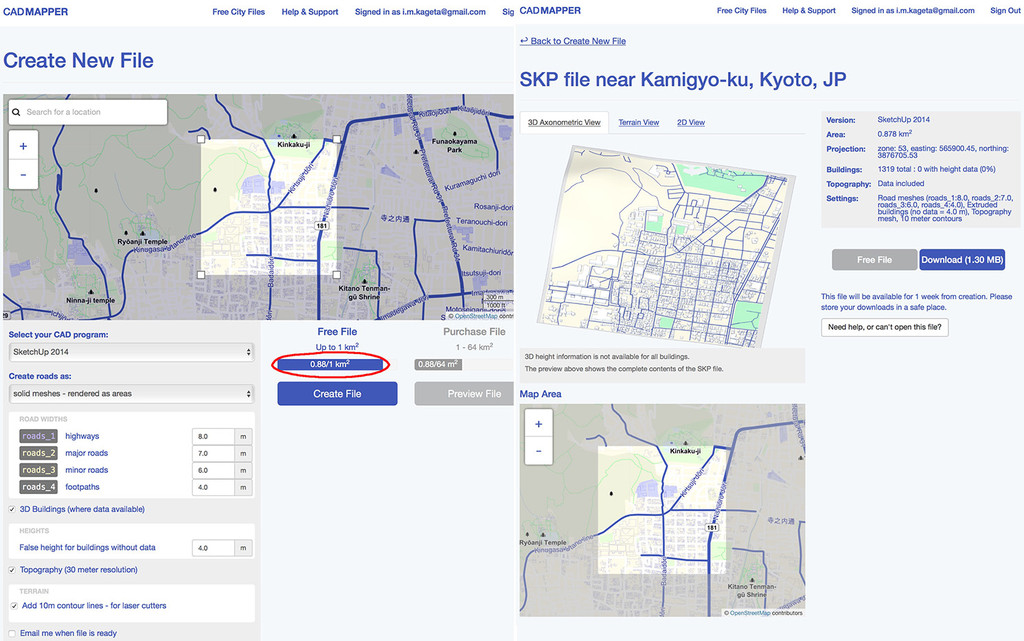
Task: Click CADMAPPER logo in left window
Action: tap(36, 12)
